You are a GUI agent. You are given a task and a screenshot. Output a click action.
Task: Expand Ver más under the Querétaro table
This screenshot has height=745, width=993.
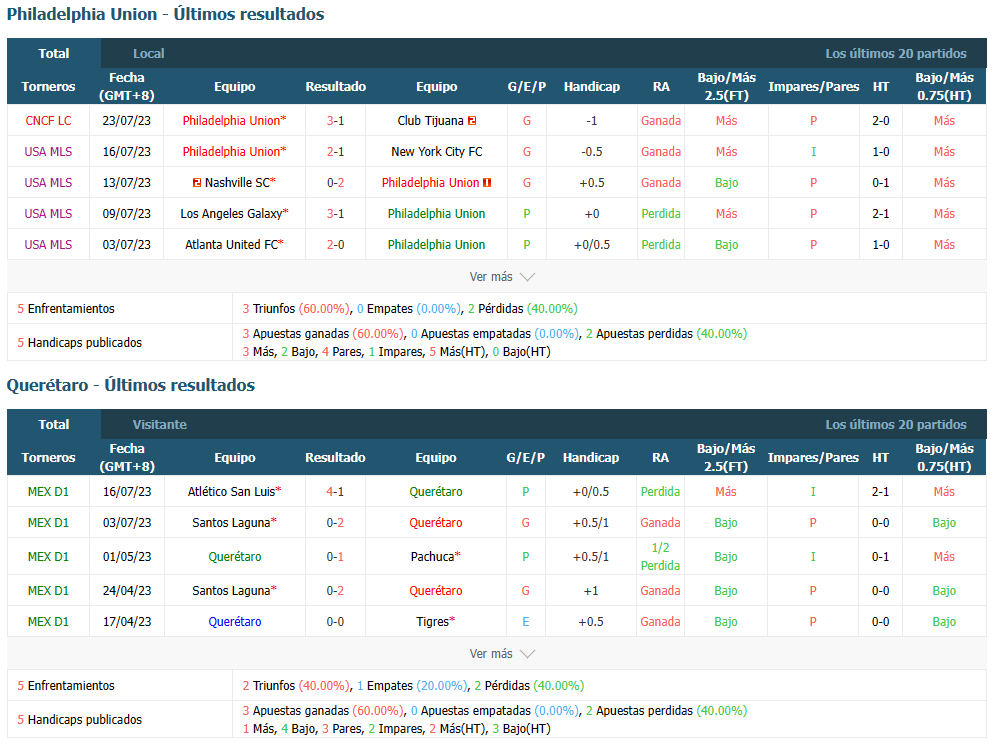[502, 654]
